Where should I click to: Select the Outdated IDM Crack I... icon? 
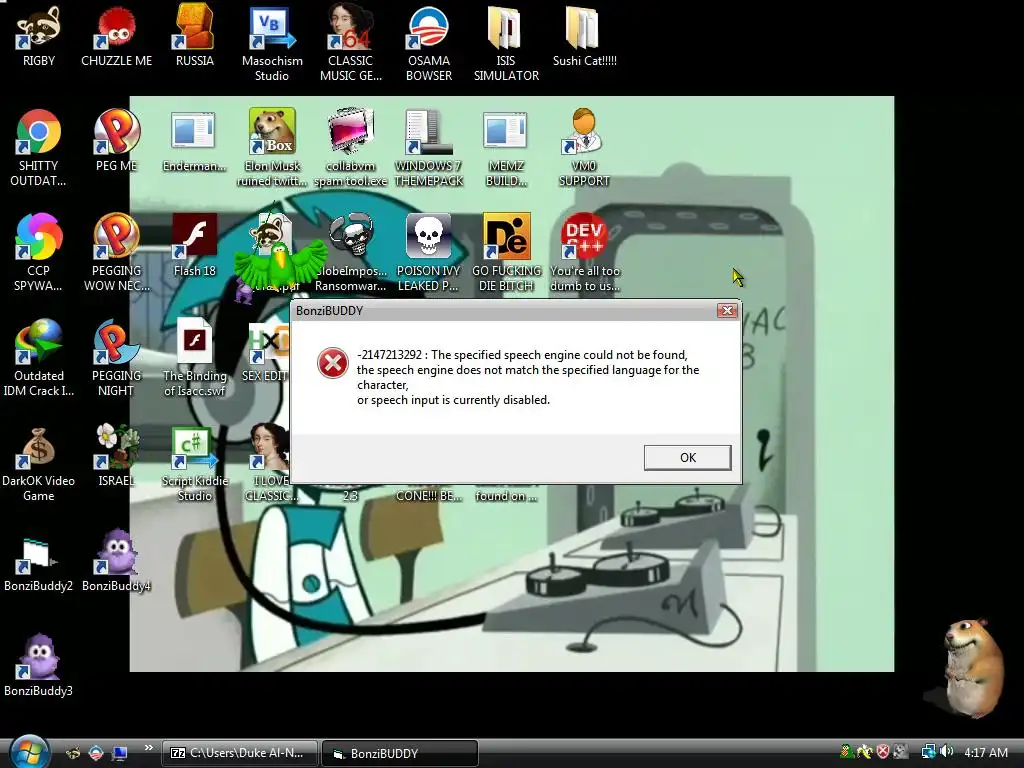coord(39,358)
